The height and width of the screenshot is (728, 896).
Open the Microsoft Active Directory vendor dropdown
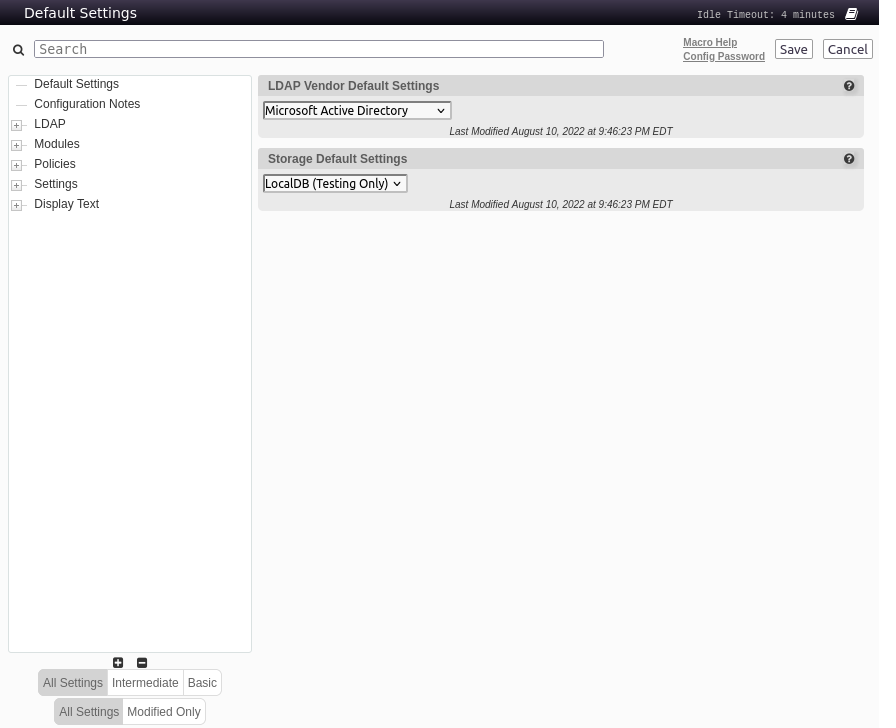coord(357,111)
